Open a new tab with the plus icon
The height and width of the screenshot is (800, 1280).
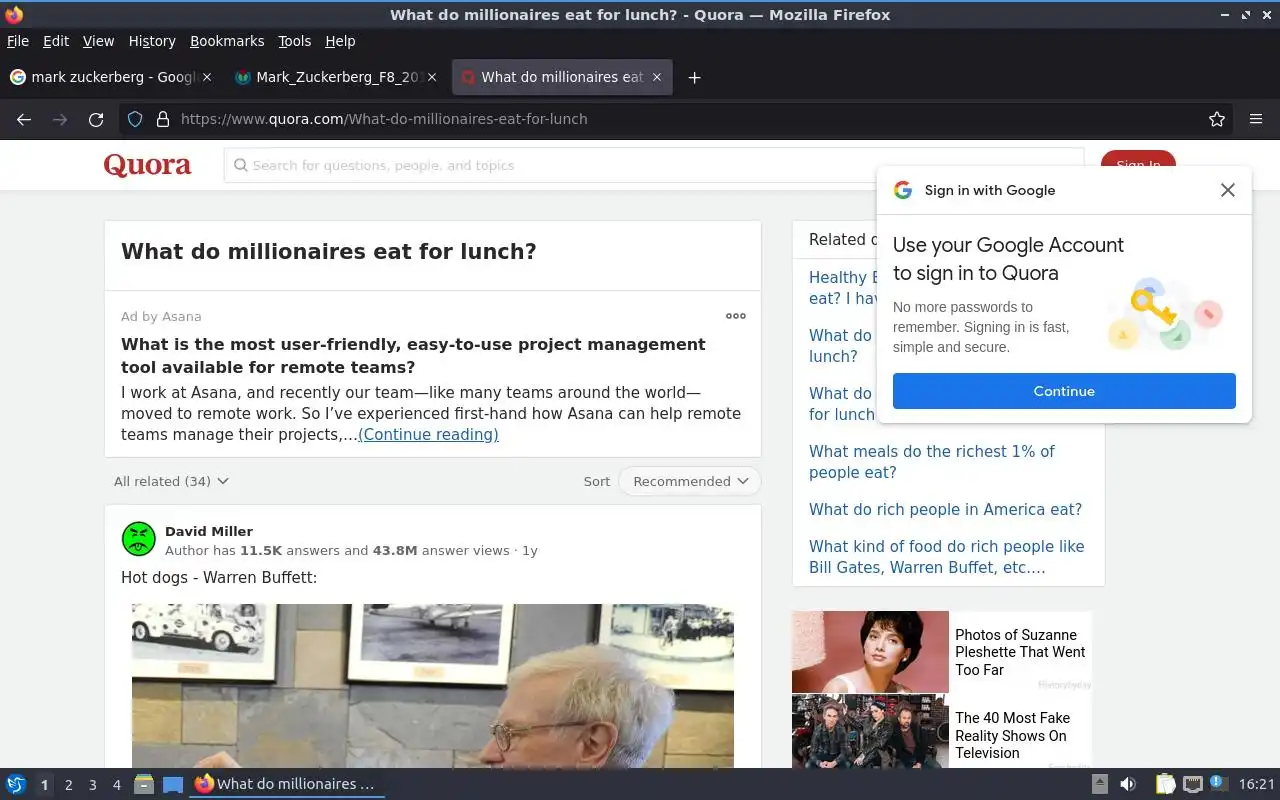click(694, 77)
